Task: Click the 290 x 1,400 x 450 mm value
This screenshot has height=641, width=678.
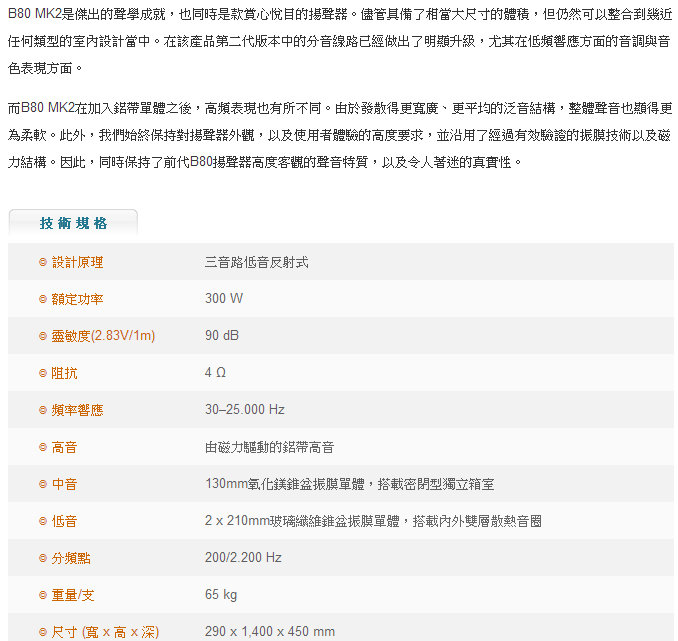Action: tap(270, 631)
